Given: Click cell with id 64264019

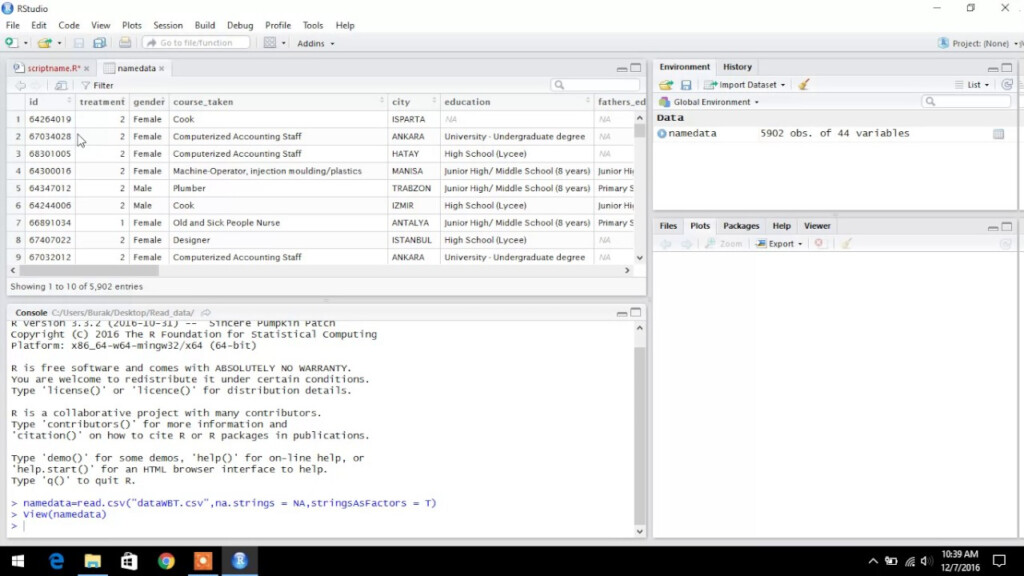Looking at the screenshot, I should pos(50,120).
